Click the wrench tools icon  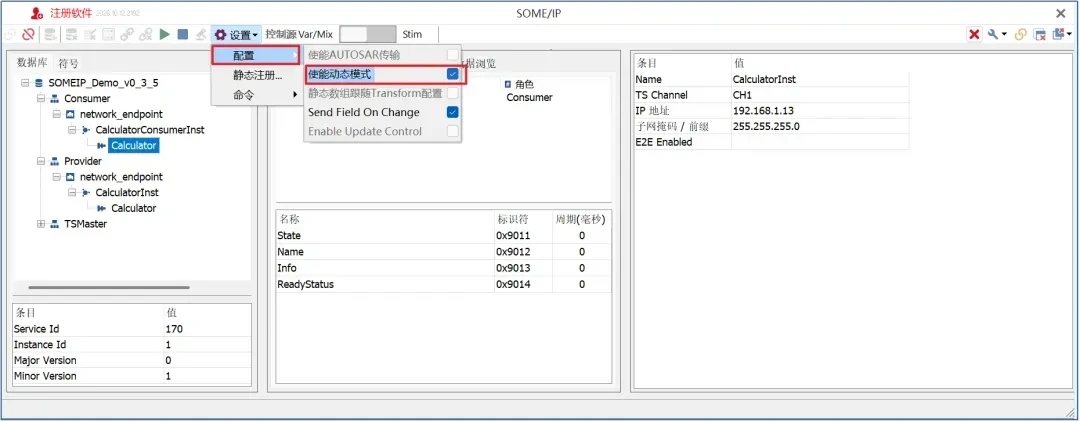993,34
